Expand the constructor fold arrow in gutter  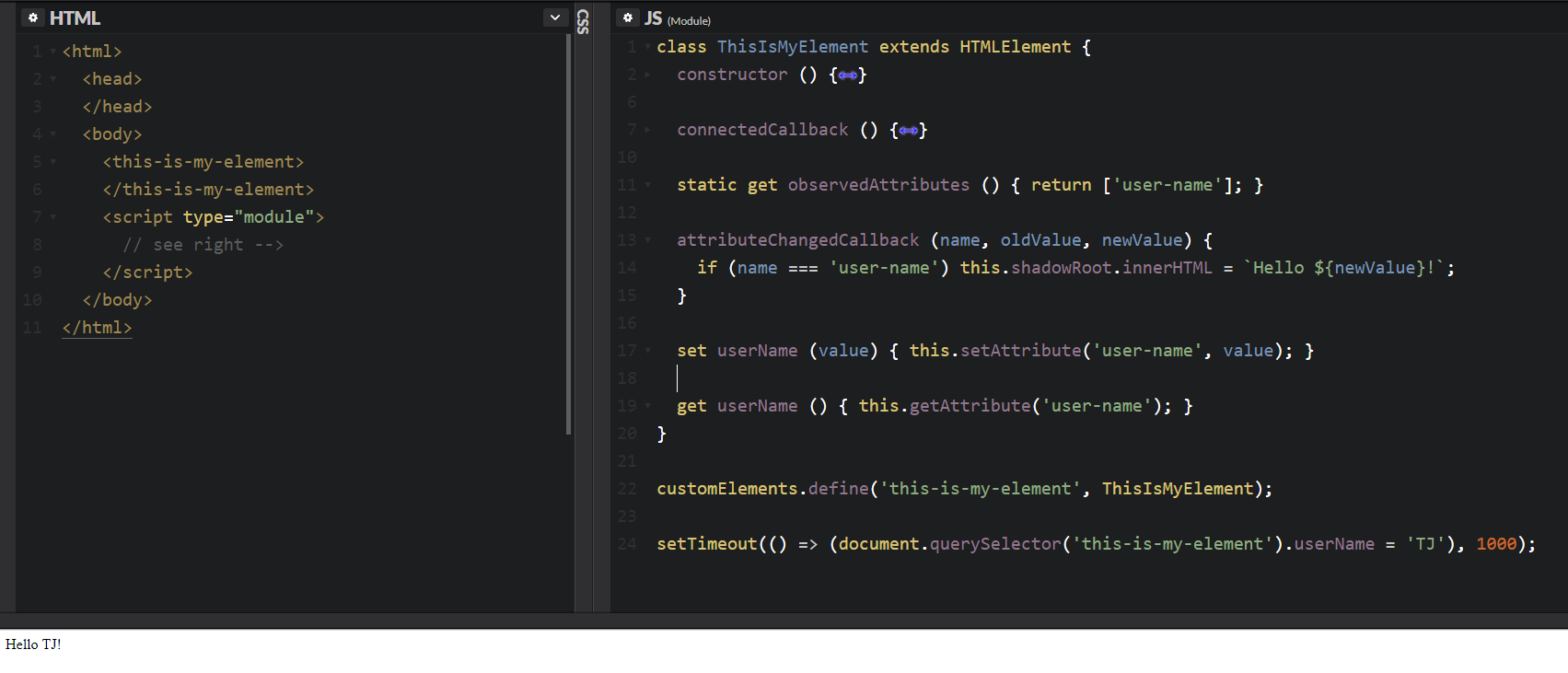click(x=648, y=75)
